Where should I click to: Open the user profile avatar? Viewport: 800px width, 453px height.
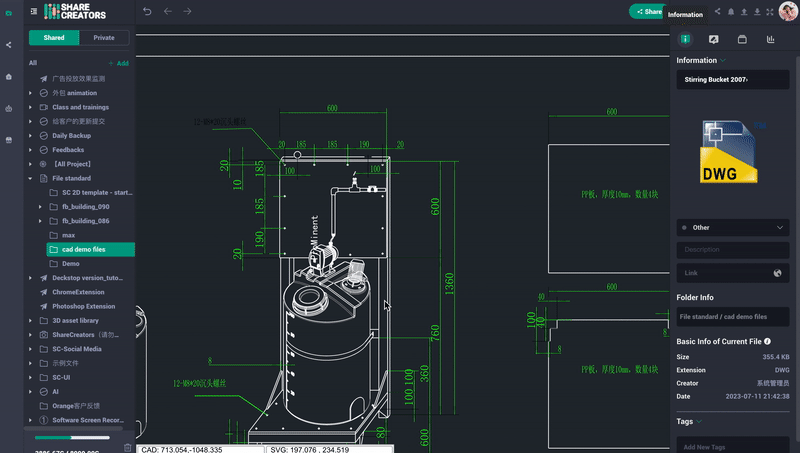coord(788,11)
